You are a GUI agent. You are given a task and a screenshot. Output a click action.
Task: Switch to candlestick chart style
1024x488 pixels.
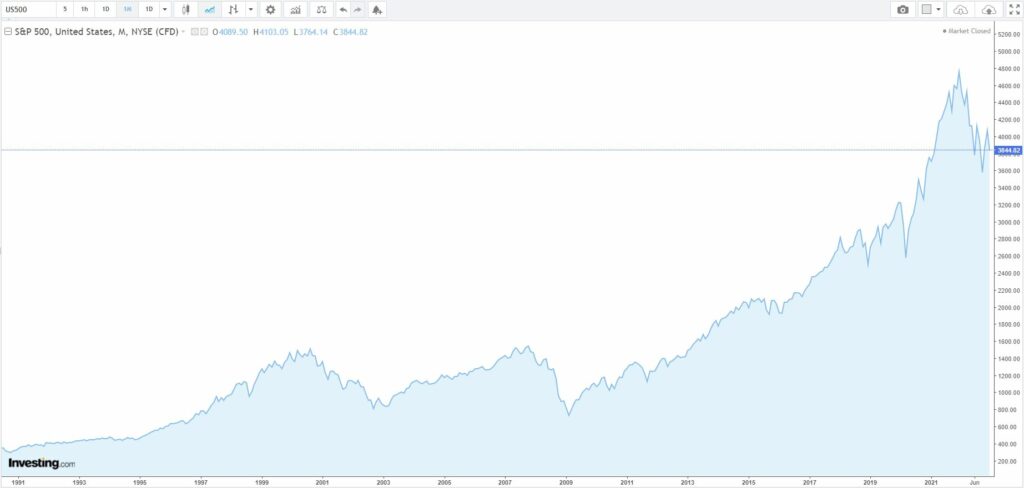185,9
